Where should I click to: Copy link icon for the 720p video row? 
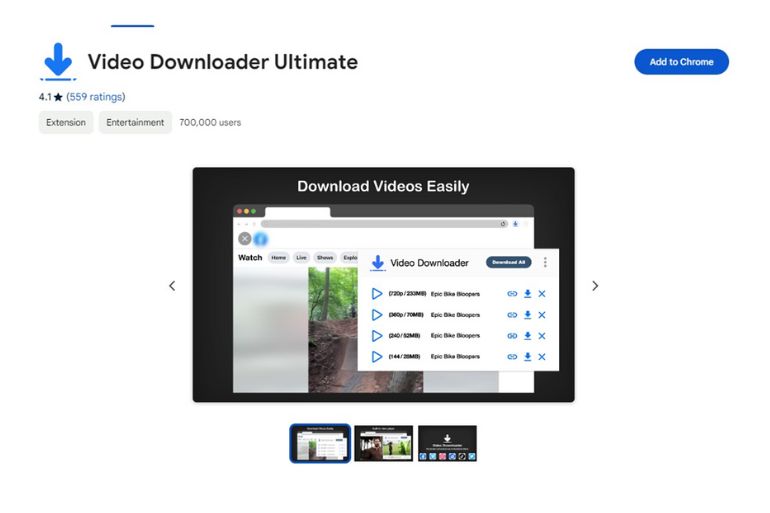512,294
